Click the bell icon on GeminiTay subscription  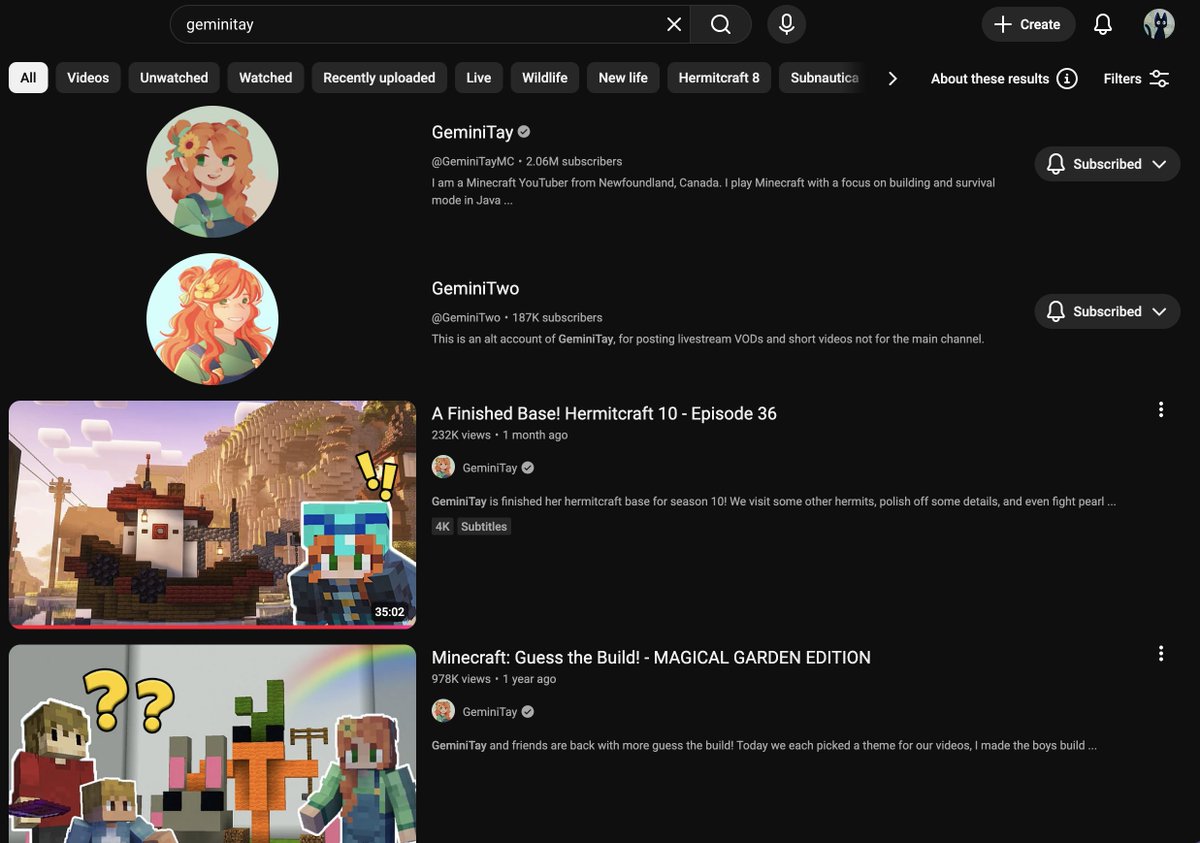pyautogui.click(x=1055, y=164)
